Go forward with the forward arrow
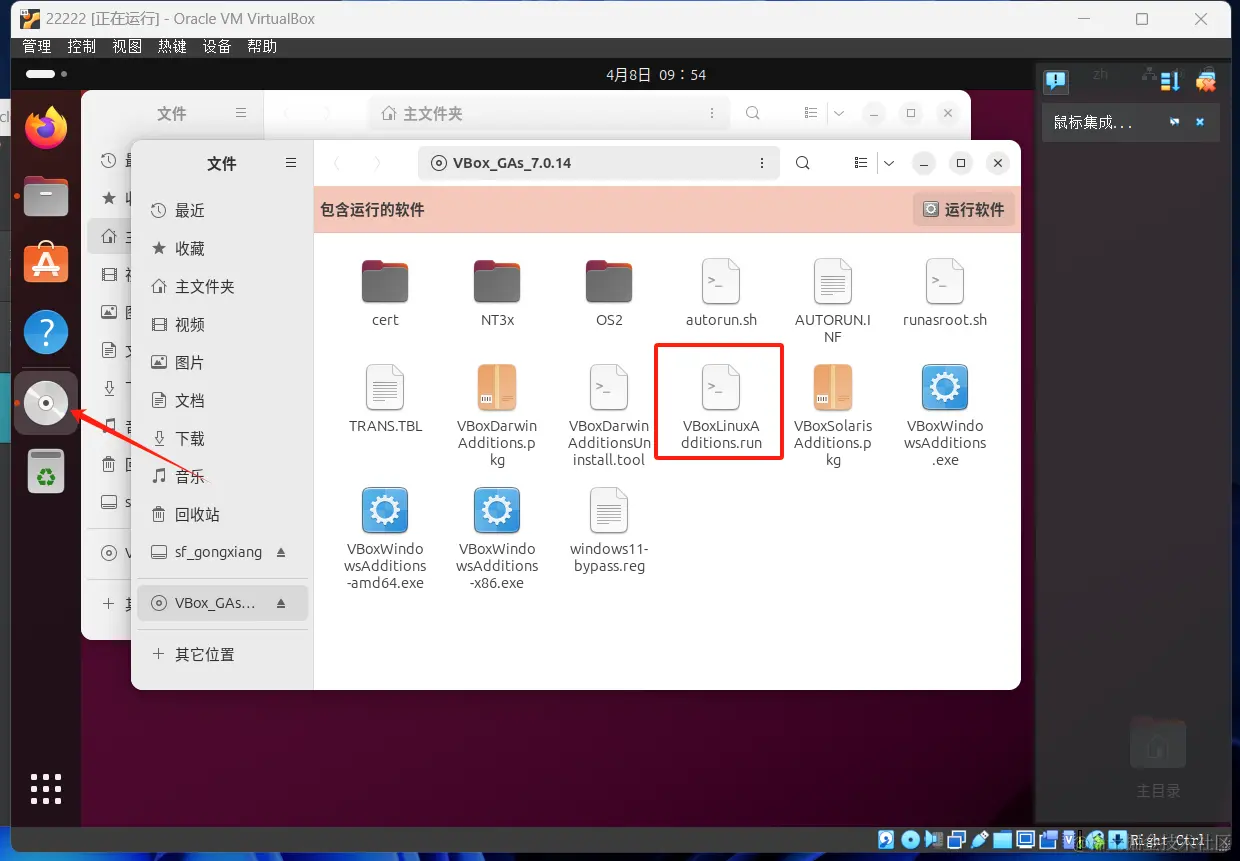 (377, 163)
